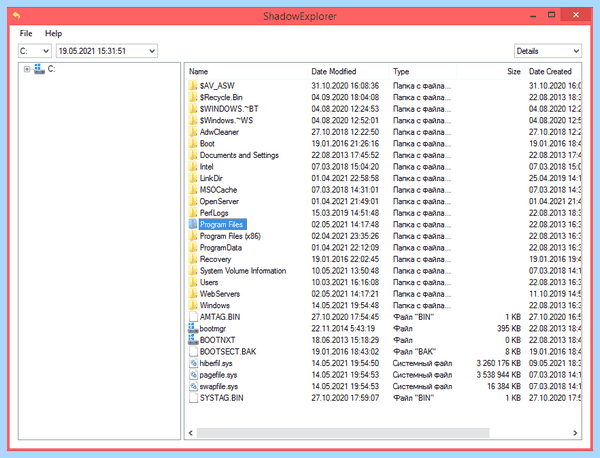Image resolution: width=600 pixels, height=458 pixels.
Task: Click the System Volume Information folder icon
Action: [x=193, y=271]
